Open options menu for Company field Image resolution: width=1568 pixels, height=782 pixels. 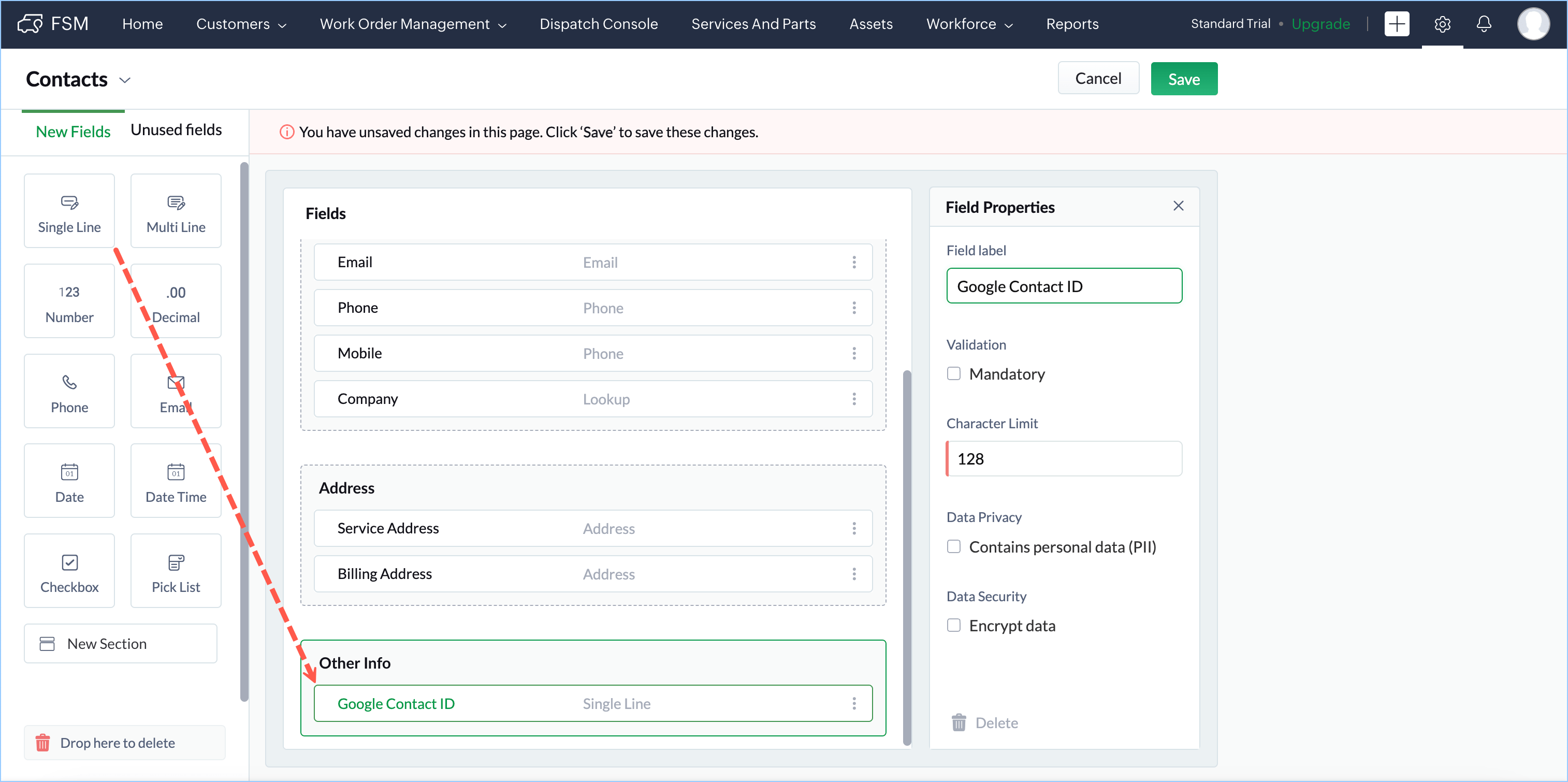click(x=853, y=399)
